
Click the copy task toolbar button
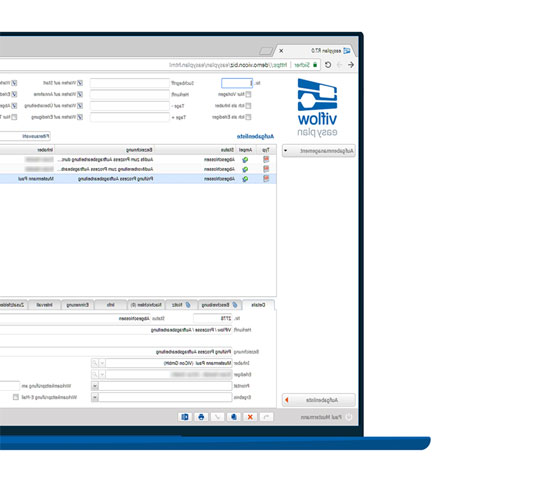[233, 417]
